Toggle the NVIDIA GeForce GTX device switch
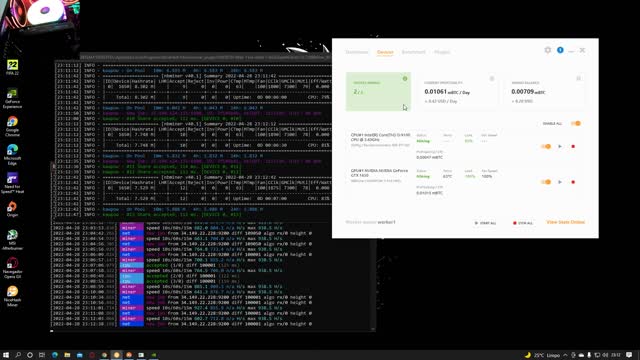The height and width of the screenshot is (360, 640). point(546,182)
